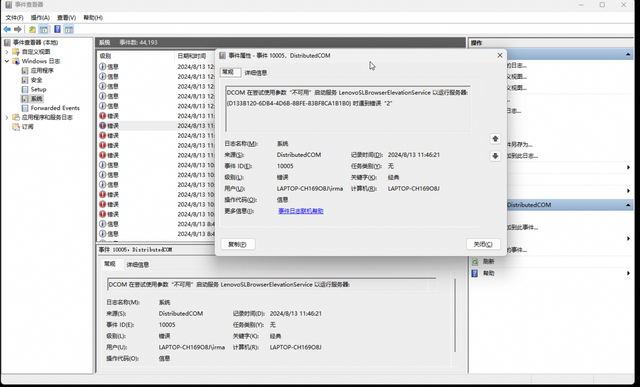Close the event properties dialog with X
The height and width of the screenshot is (387, 640).
point(500,56)
